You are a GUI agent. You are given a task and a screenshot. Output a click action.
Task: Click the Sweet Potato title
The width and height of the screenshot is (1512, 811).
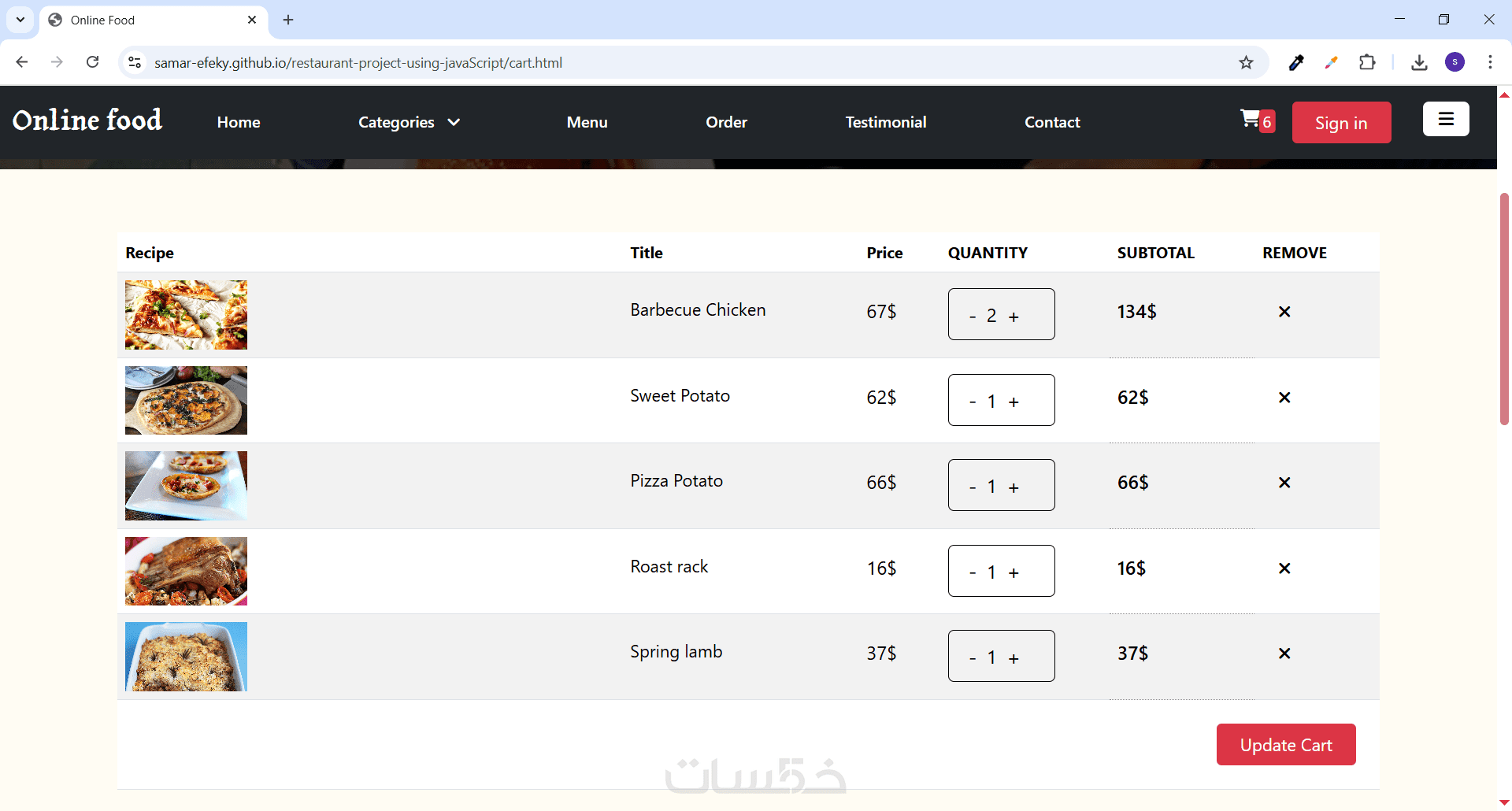[x=680, y=396]
